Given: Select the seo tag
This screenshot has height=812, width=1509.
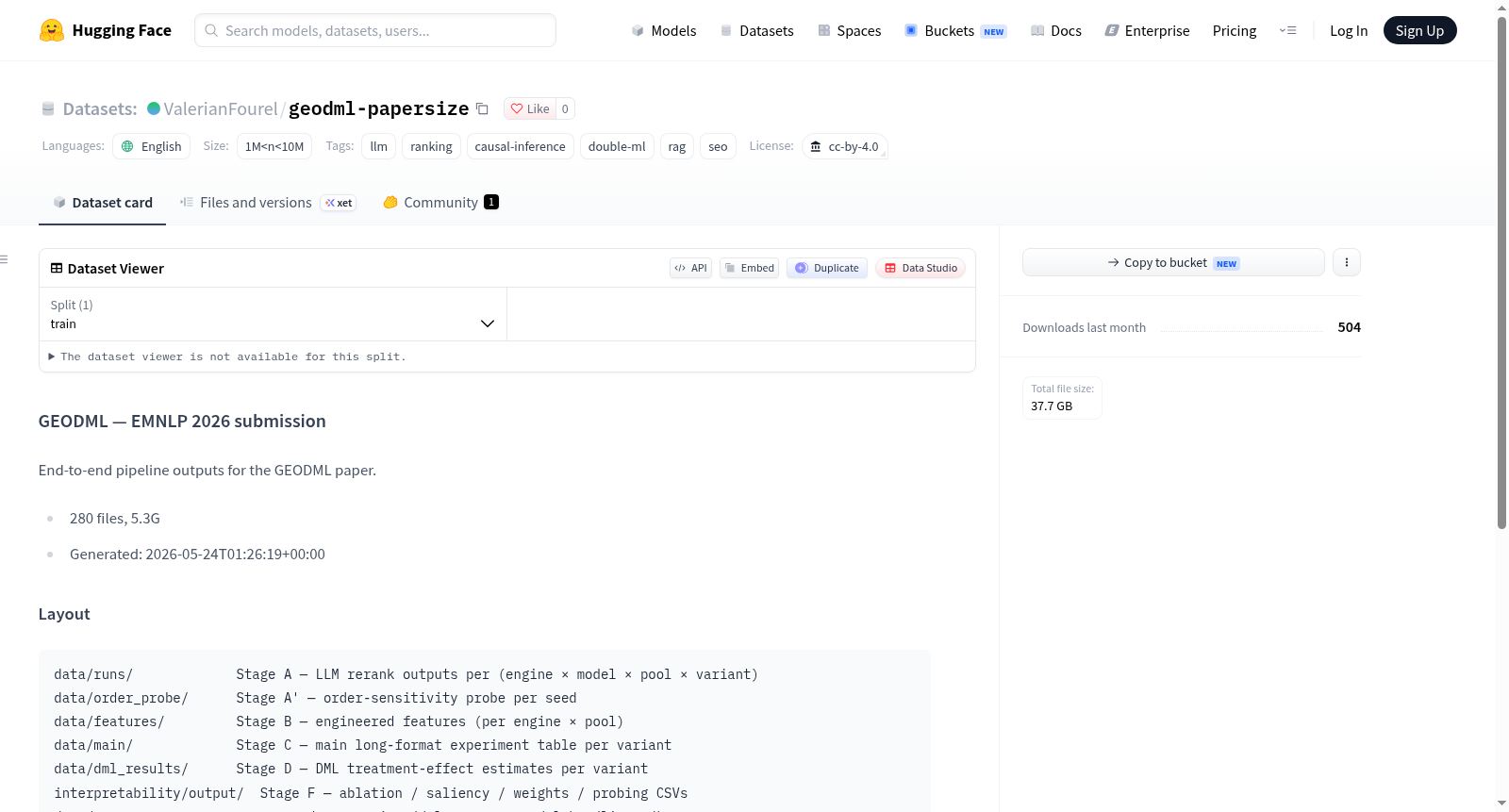Looking at the screenshot, I should click(x=718, y=146).
